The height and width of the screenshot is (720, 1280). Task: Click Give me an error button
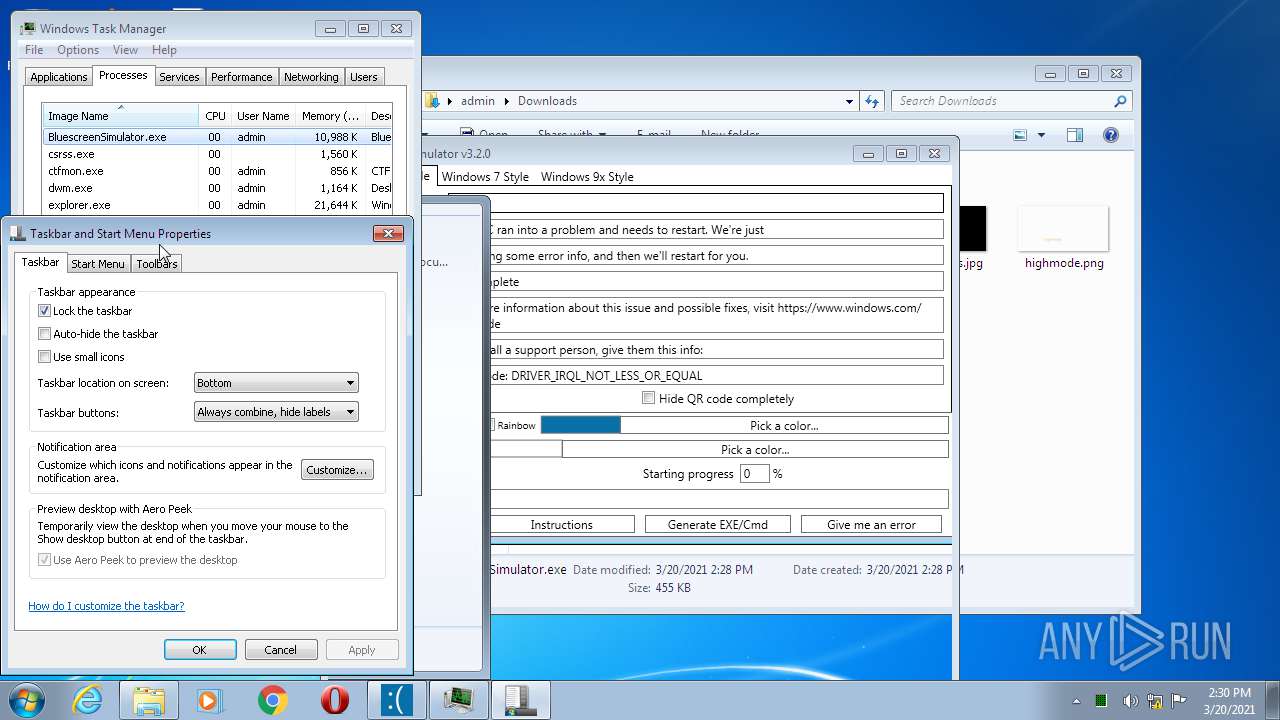point(871,525)
